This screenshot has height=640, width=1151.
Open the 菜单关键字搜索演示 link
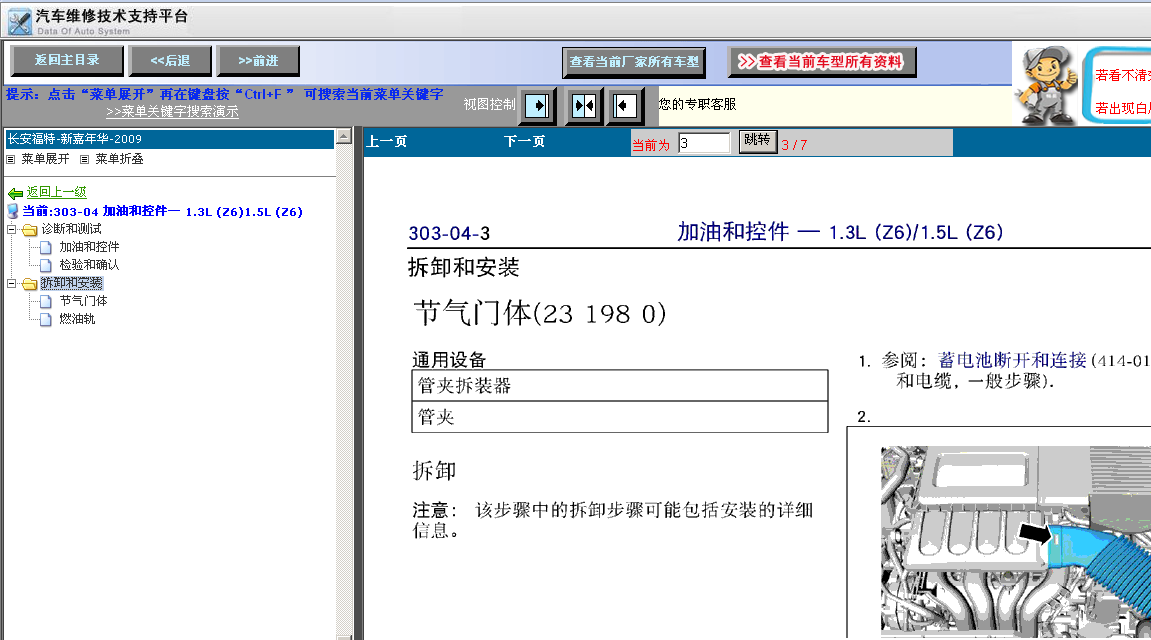[x=173, y=112]
